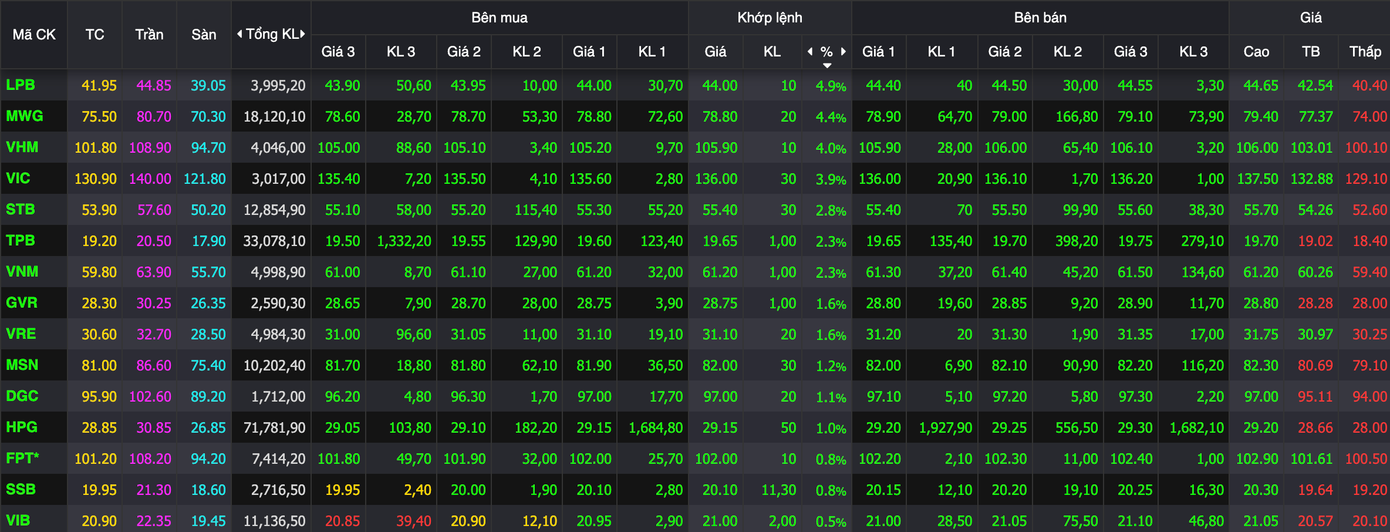This screenshot has height=532, width=1390.
Task: Open the LPB stock symbol
Action: 20,86
